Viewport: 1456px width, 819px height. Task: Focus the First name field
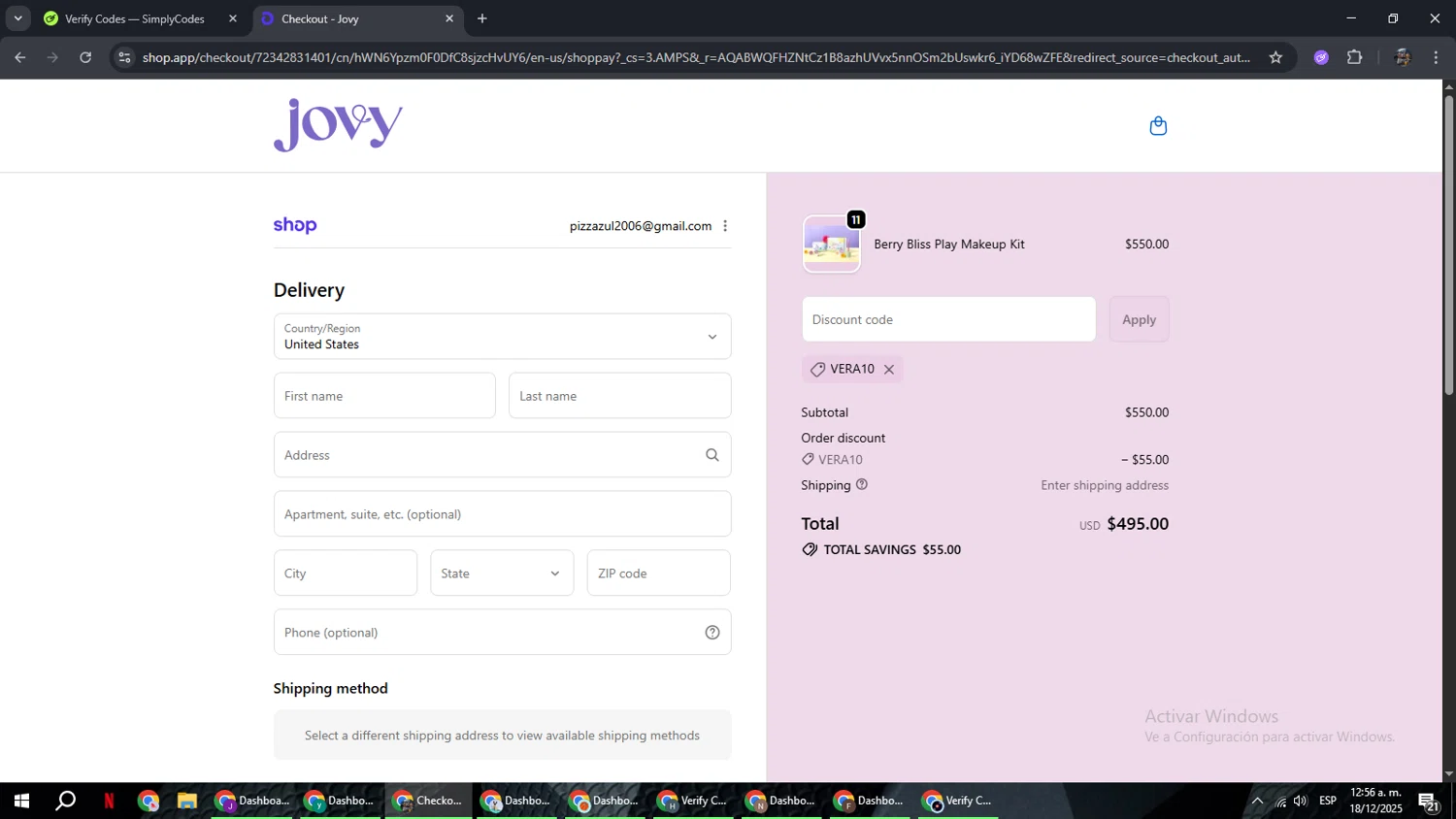point(384,396)
